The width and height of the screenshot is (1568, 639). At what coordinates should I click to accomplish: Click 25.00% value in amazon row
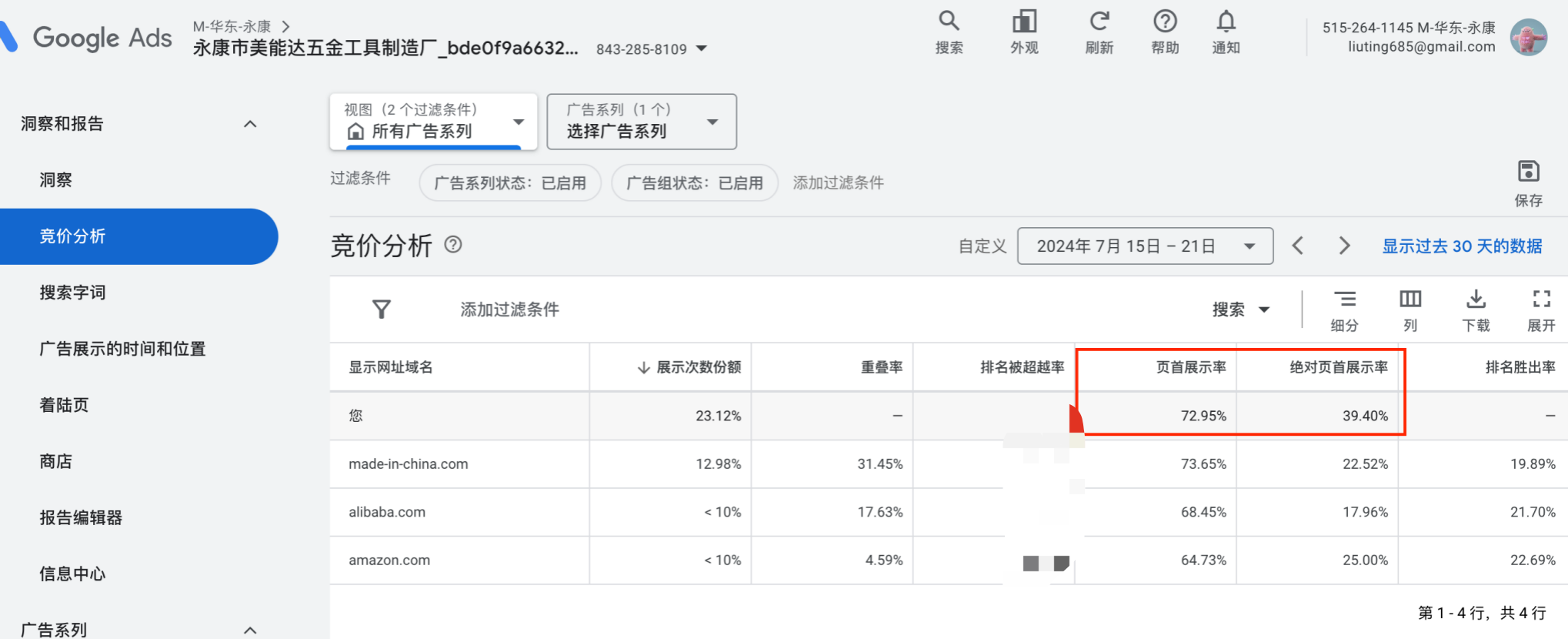click(1366, 560)
